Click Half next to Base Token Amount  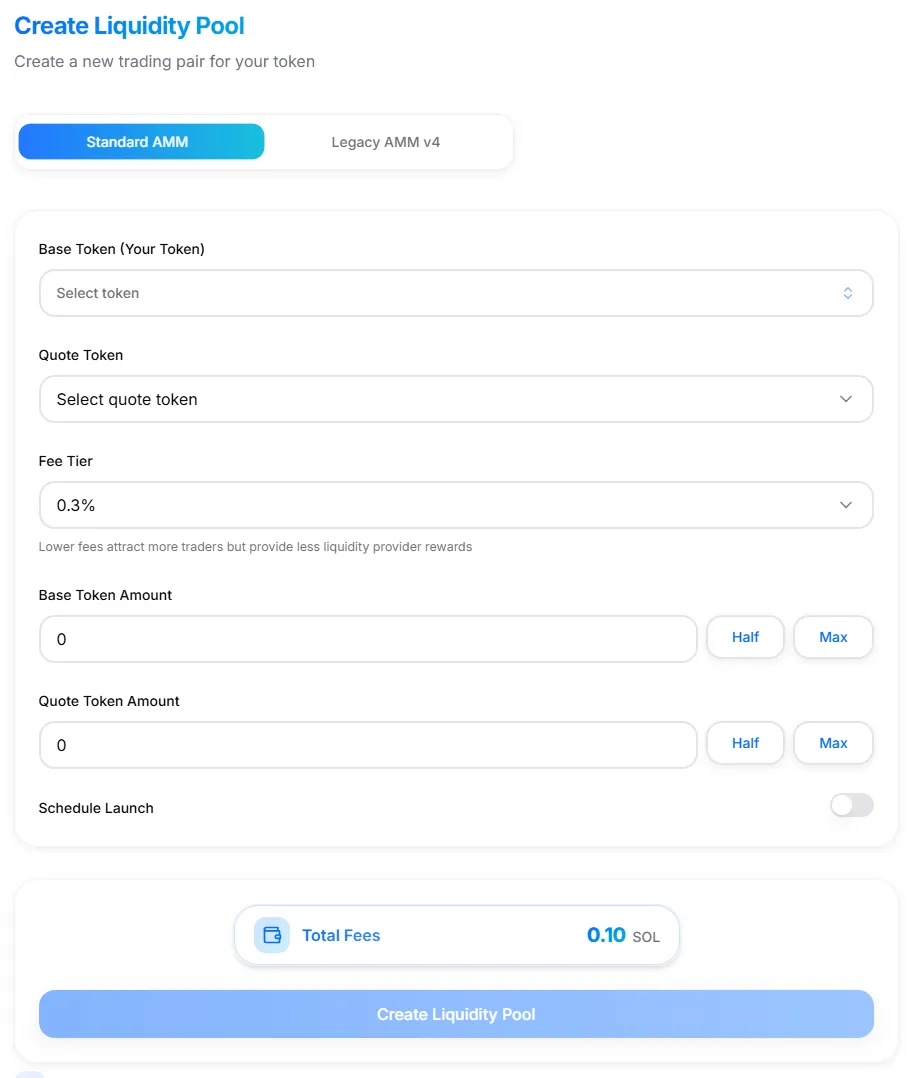coord(745,637)
